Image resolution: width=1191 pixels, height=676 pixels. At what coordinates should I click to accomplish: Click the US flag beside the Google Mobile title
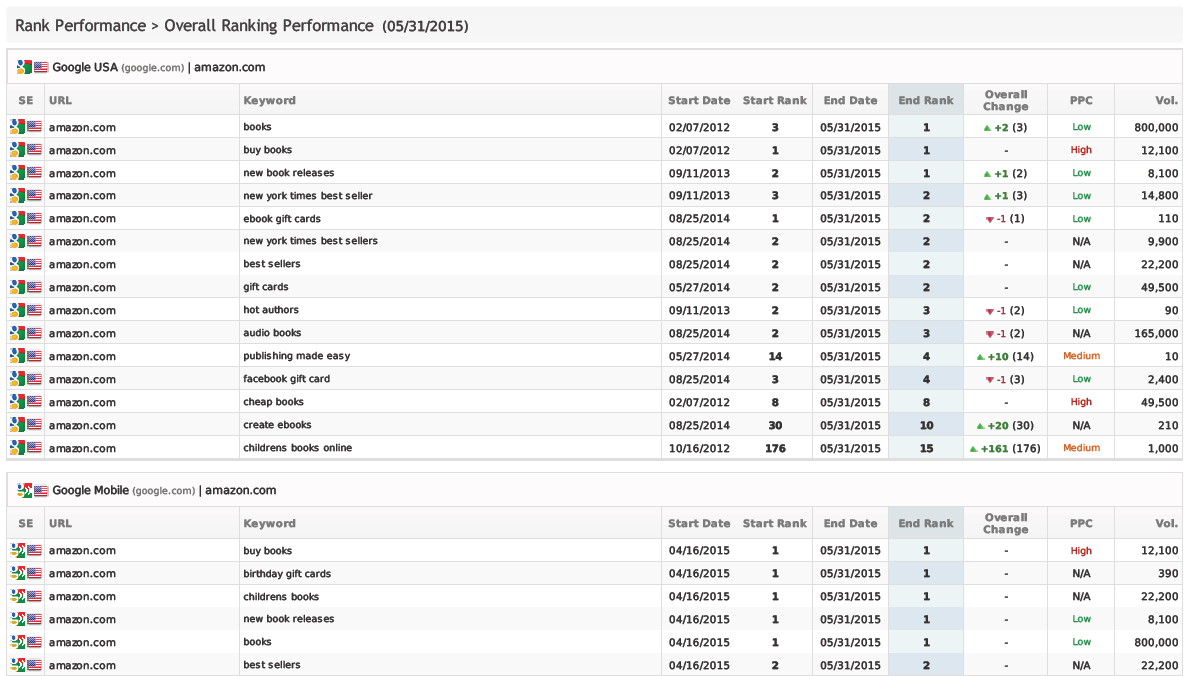[x=41, y=491]
